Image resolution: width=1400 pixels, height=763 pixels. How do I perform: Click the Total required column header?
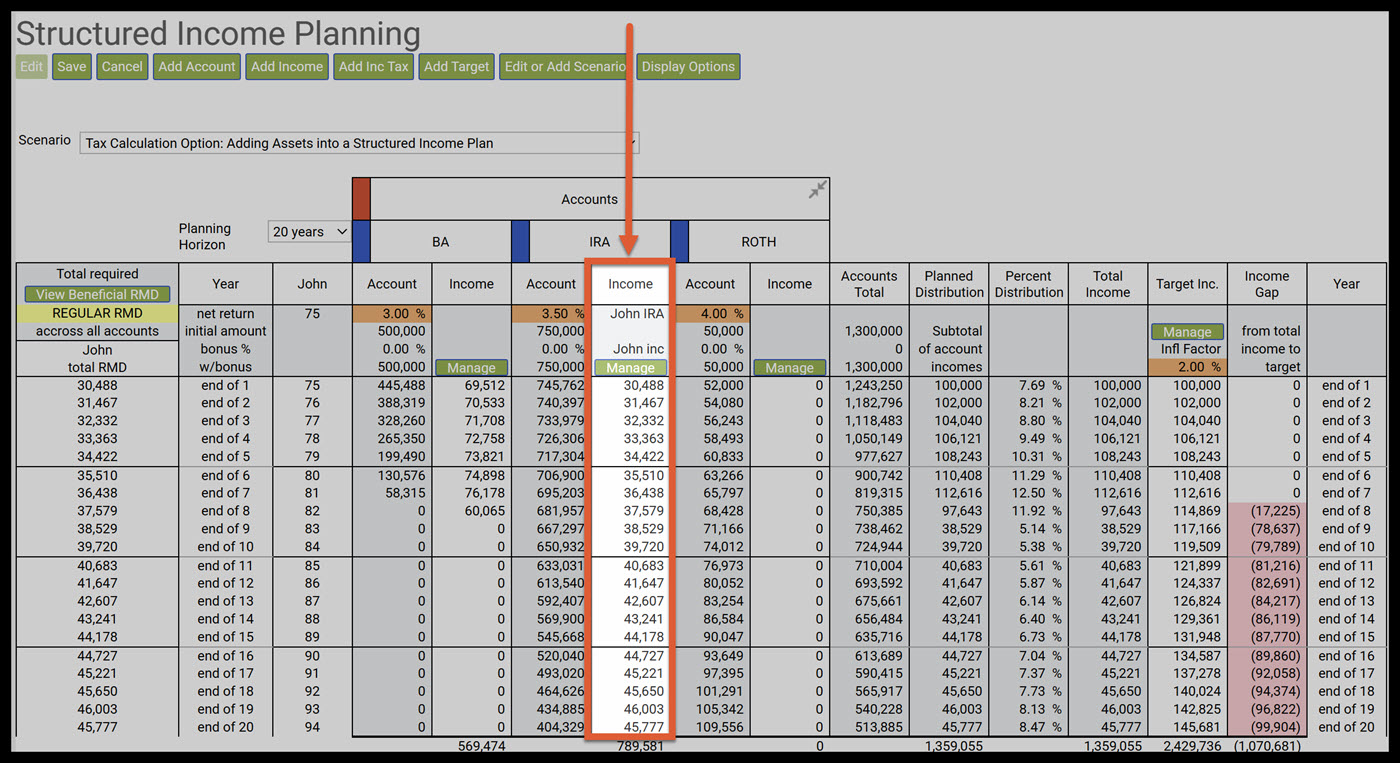[x=98, y=274]
